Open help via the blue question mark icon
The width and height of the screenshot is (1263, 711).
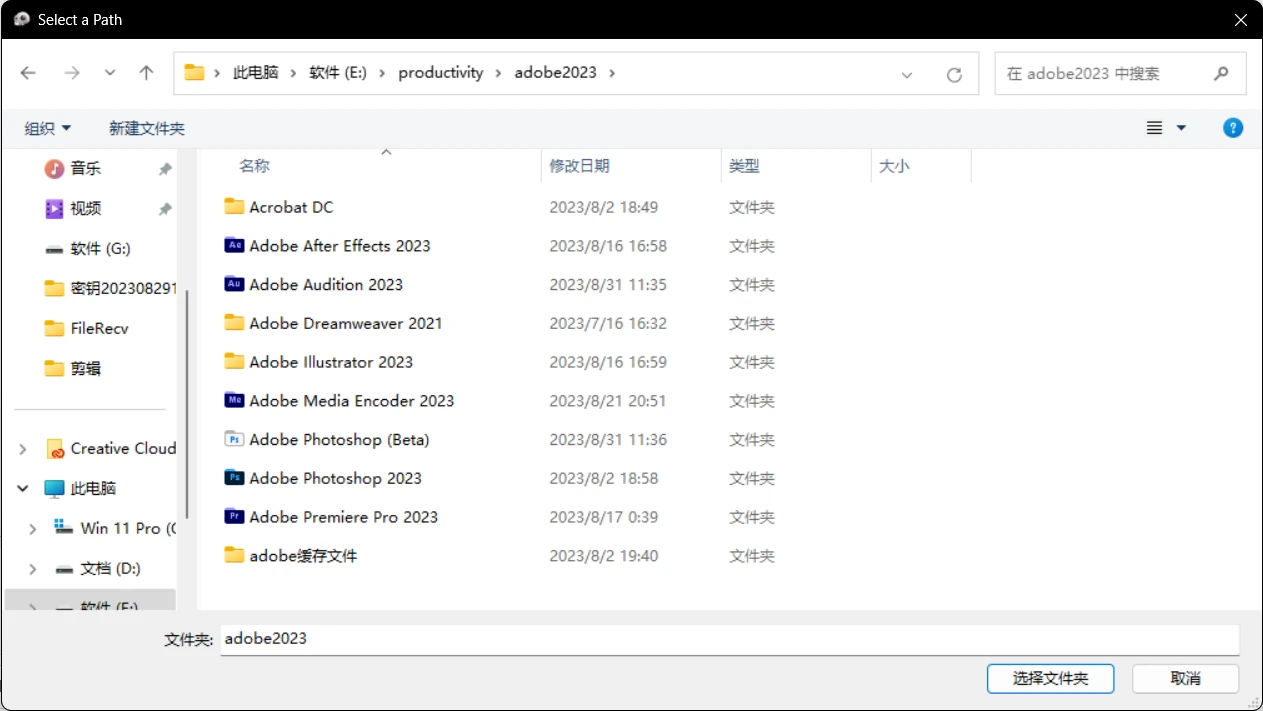coord(1233,128)
